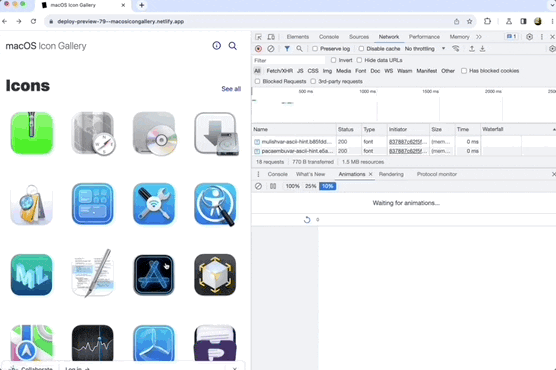Open the green Archive Utility zipper icon
556x370 pixels.
pos(32,133)
